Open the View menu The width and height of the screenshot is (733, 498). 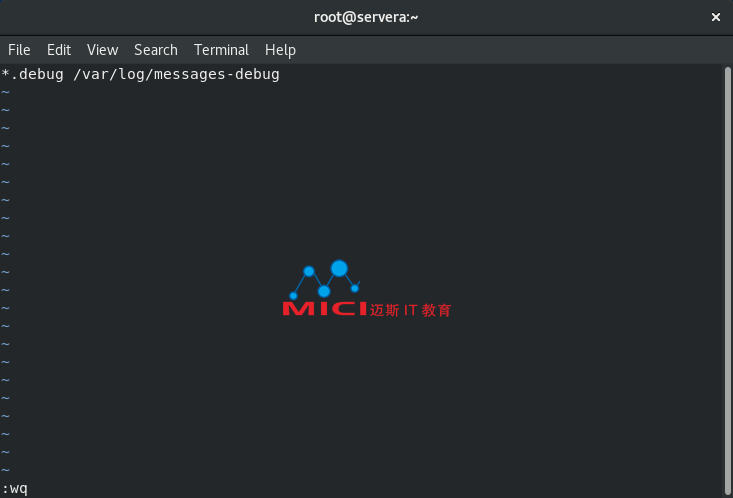click(102, 50)
